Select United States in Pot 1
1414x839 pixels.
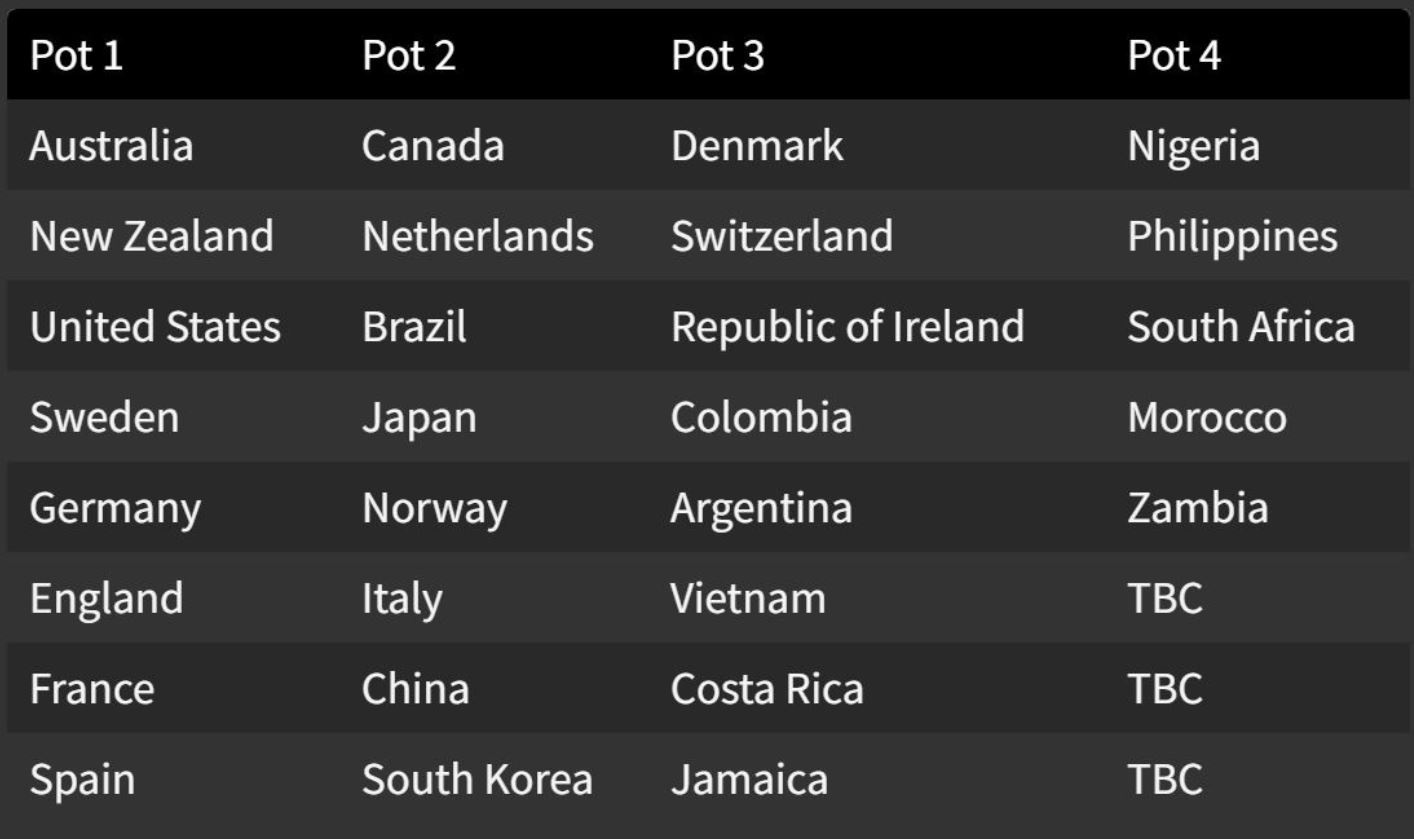click(155, 327)
